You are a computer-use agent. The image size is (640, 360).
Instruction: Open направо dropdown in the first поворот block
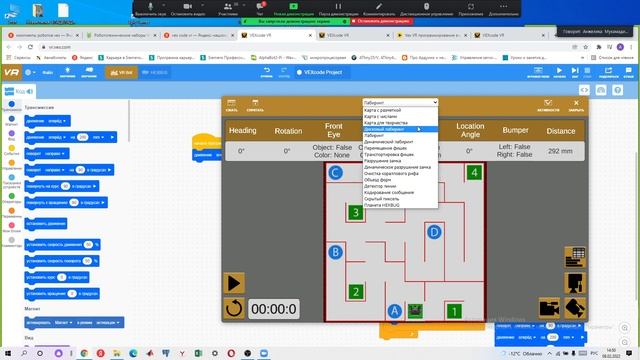click(x=55, y=153)
